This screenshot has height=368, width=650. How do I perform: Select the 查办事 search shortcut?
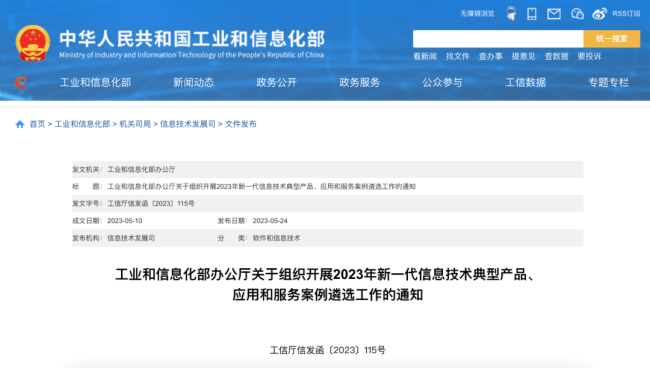[x=490, y=56]
